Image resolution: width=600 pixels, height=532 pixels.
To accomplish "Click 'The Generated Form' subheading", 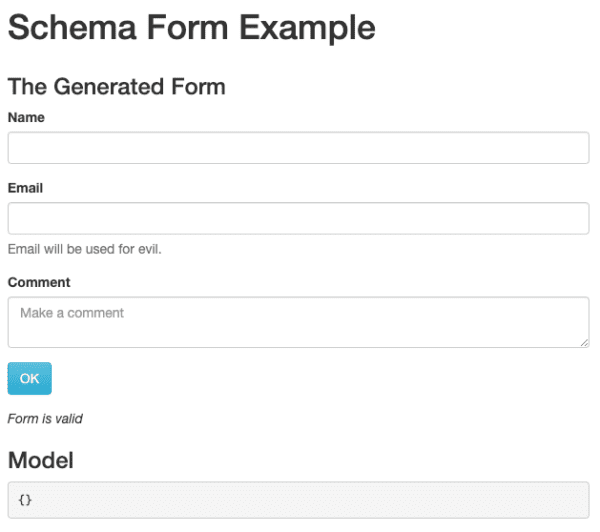I will pyautogui.click(x=116, y=86).
